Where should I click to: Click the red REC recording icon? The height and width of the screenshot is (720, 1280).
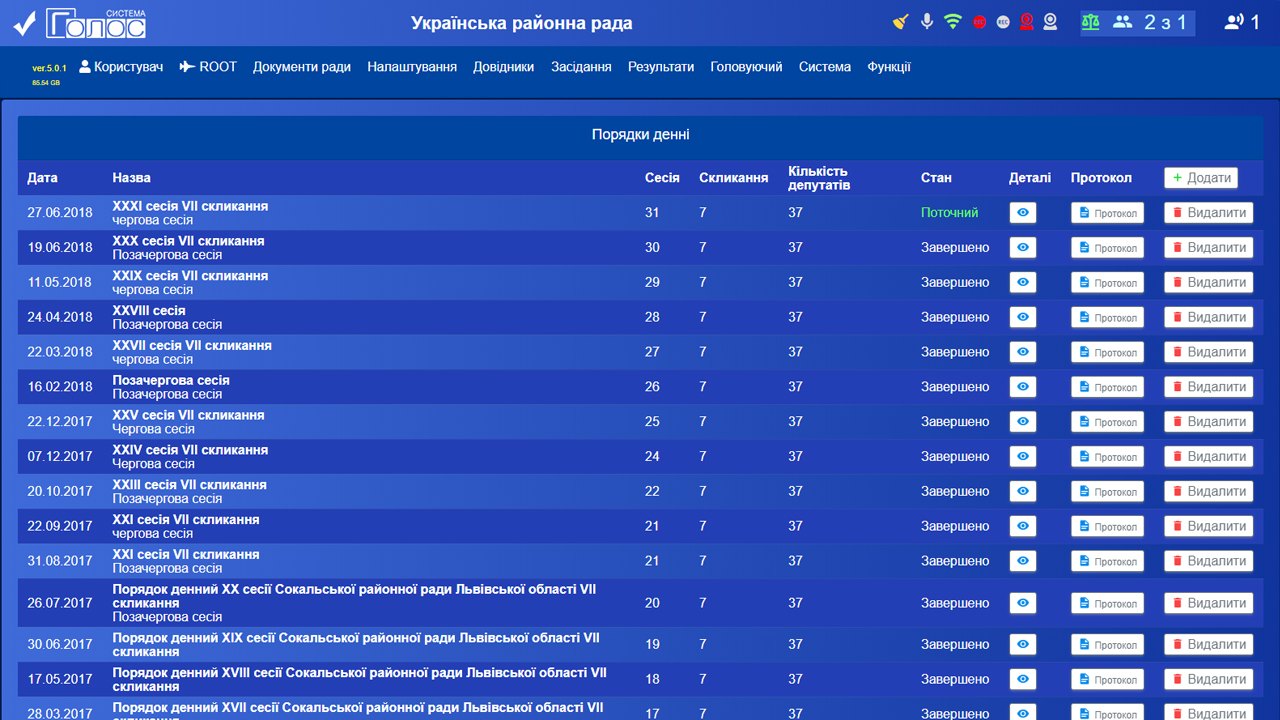click(980, 22)
